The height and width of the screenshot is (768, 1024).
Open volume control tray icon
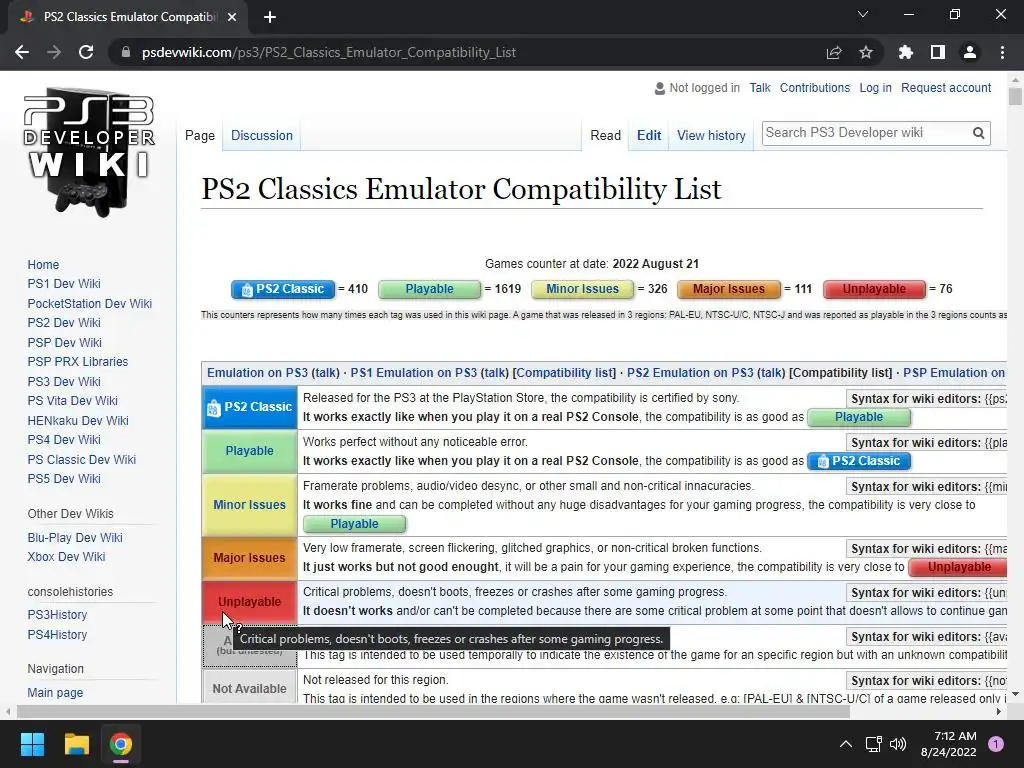[898, 744]
